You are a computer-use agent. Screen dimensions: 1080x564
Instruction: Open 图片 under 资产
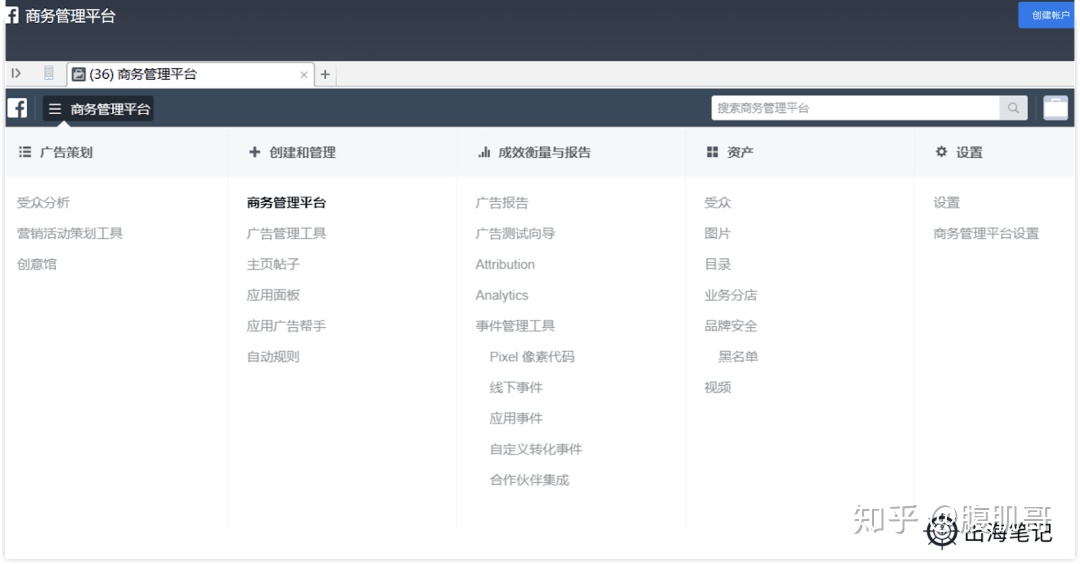click(x=718, y=233)
